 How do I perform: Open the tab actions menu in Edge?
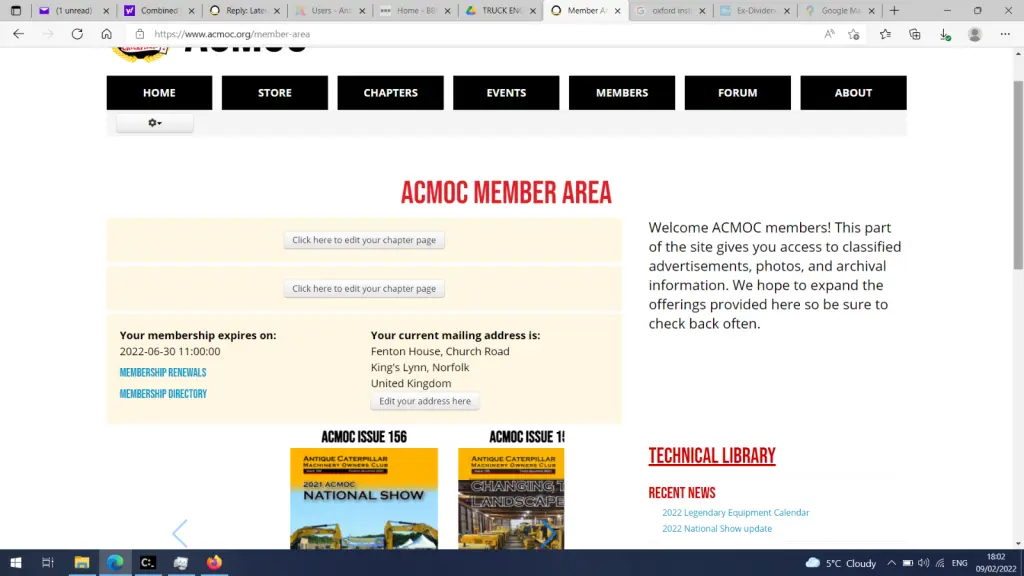point(15,11)
